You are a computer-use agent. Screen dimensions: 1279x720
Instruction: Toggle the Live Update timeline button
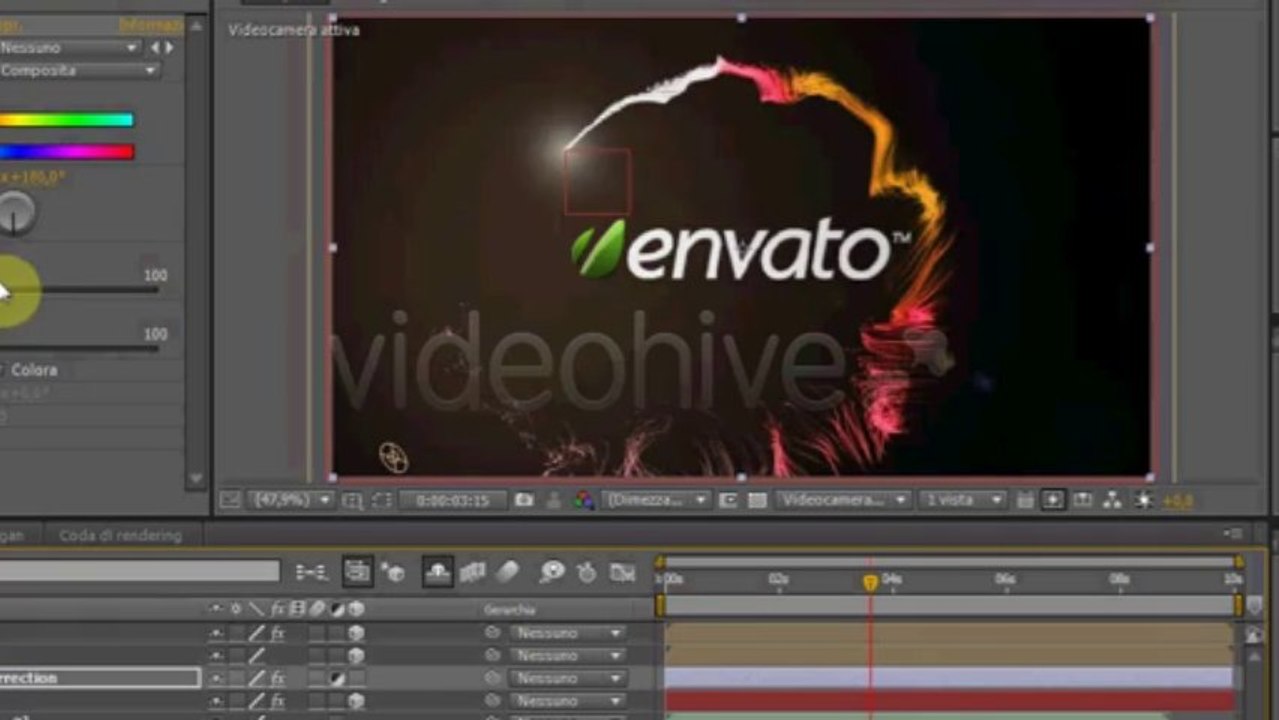pos(357,571)
